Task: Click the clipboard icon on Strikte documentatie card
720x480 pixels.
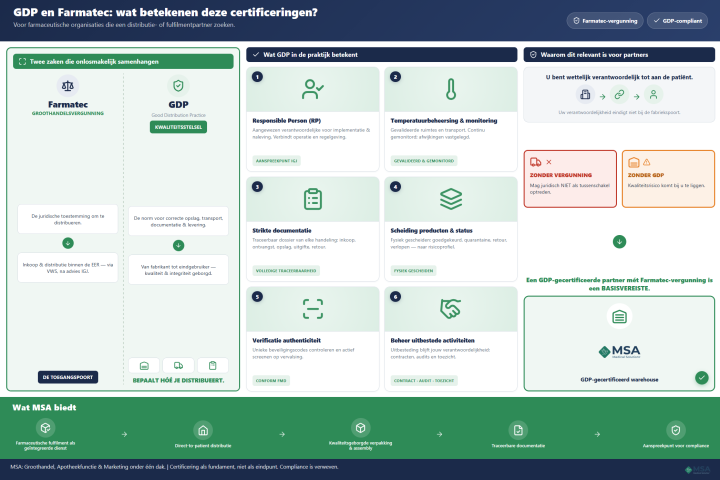Action: tap(313, 199)
